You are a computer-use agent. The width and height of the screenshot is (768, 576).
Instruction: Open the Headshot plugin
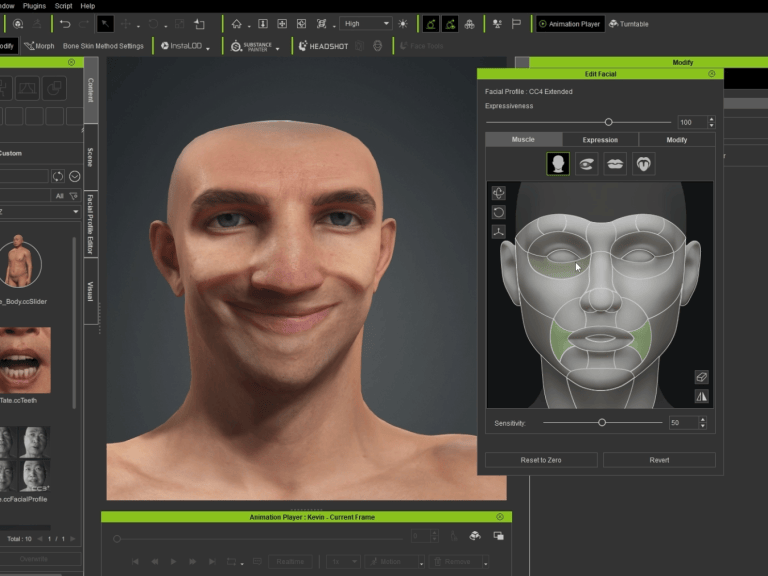323,46
